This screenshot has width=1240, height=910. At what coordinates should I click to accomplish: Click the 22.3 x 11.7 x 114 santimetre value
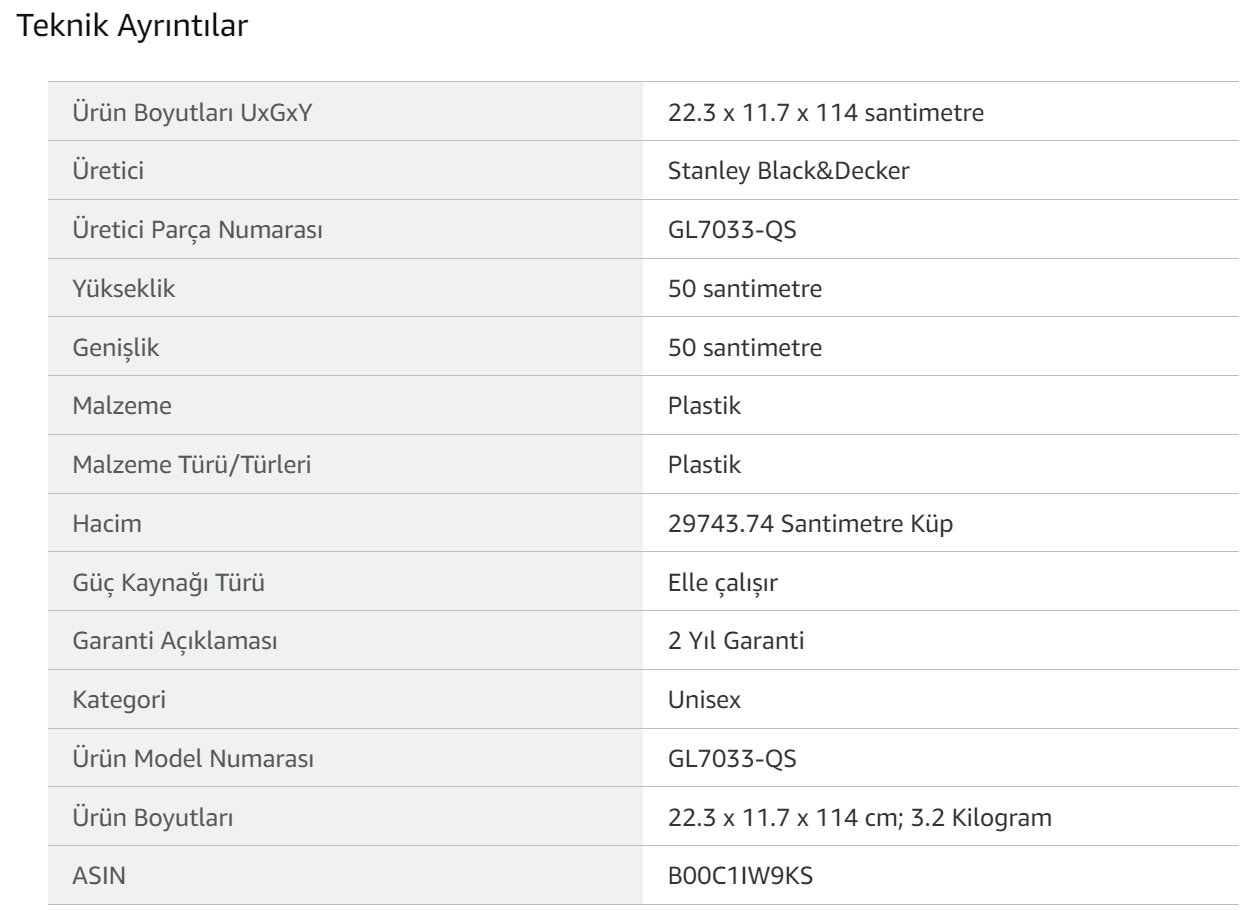pyautogui.click(x=826, y=112)
